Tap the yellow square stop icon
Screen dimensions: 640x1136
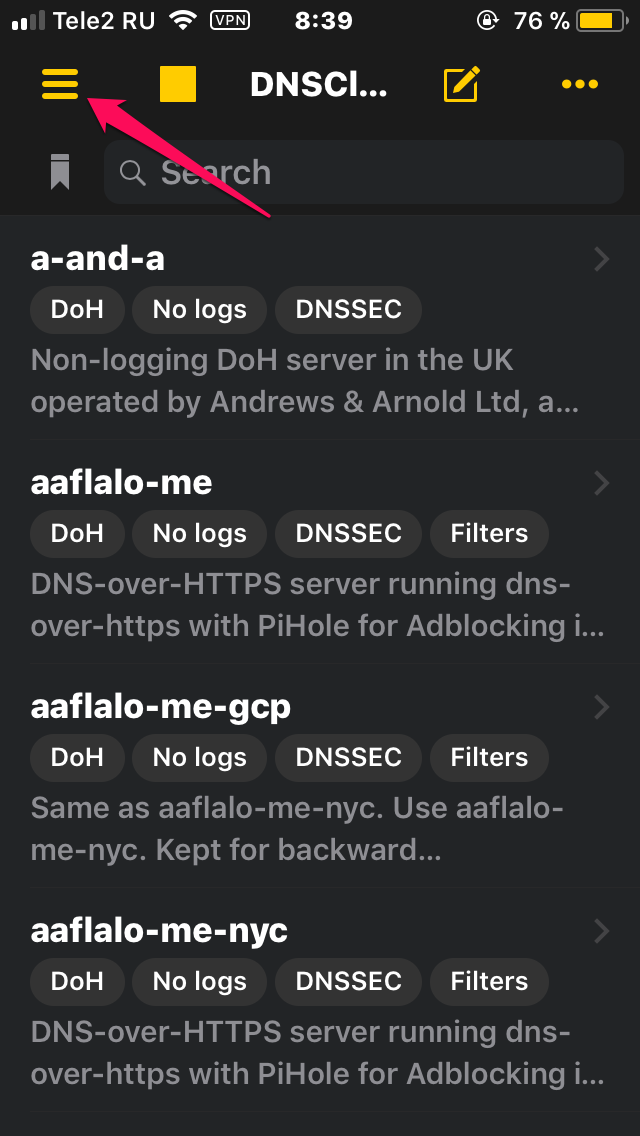178,84
